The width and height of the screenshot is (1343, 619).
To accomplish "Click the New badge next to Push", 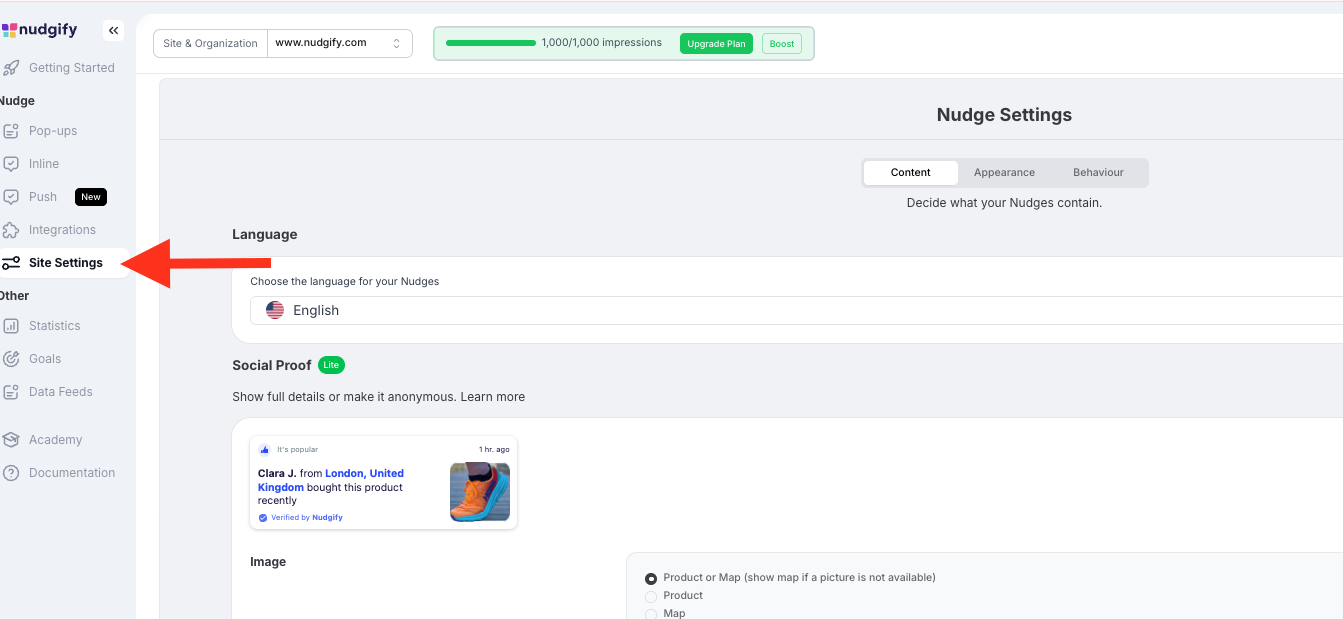I will (91, 197).
